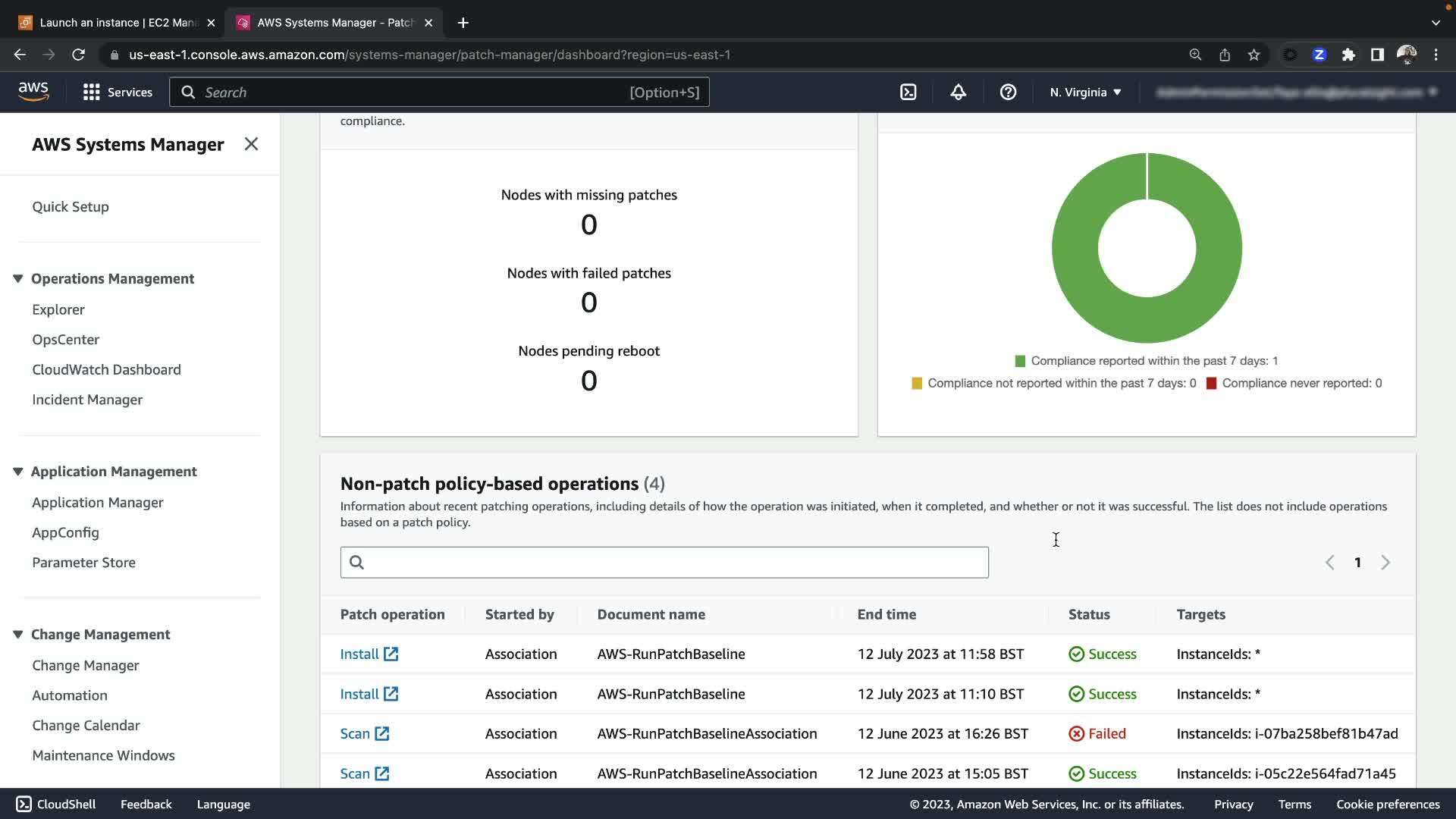Image resolution: width=1456 pixels, height=819 pixels.
Task: Open Parameter Store in the sidebar
Action: point(83,563)
